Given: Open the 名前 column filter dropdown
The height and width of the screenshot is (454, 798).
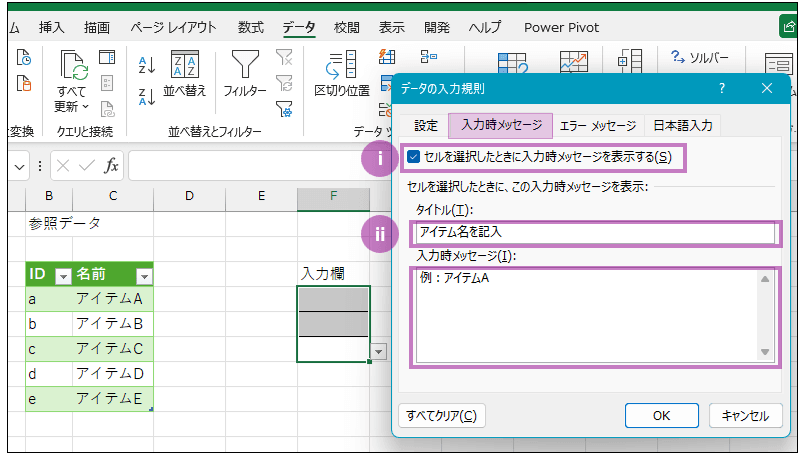Looking at the screenshot, I should (x=145, y=276).
